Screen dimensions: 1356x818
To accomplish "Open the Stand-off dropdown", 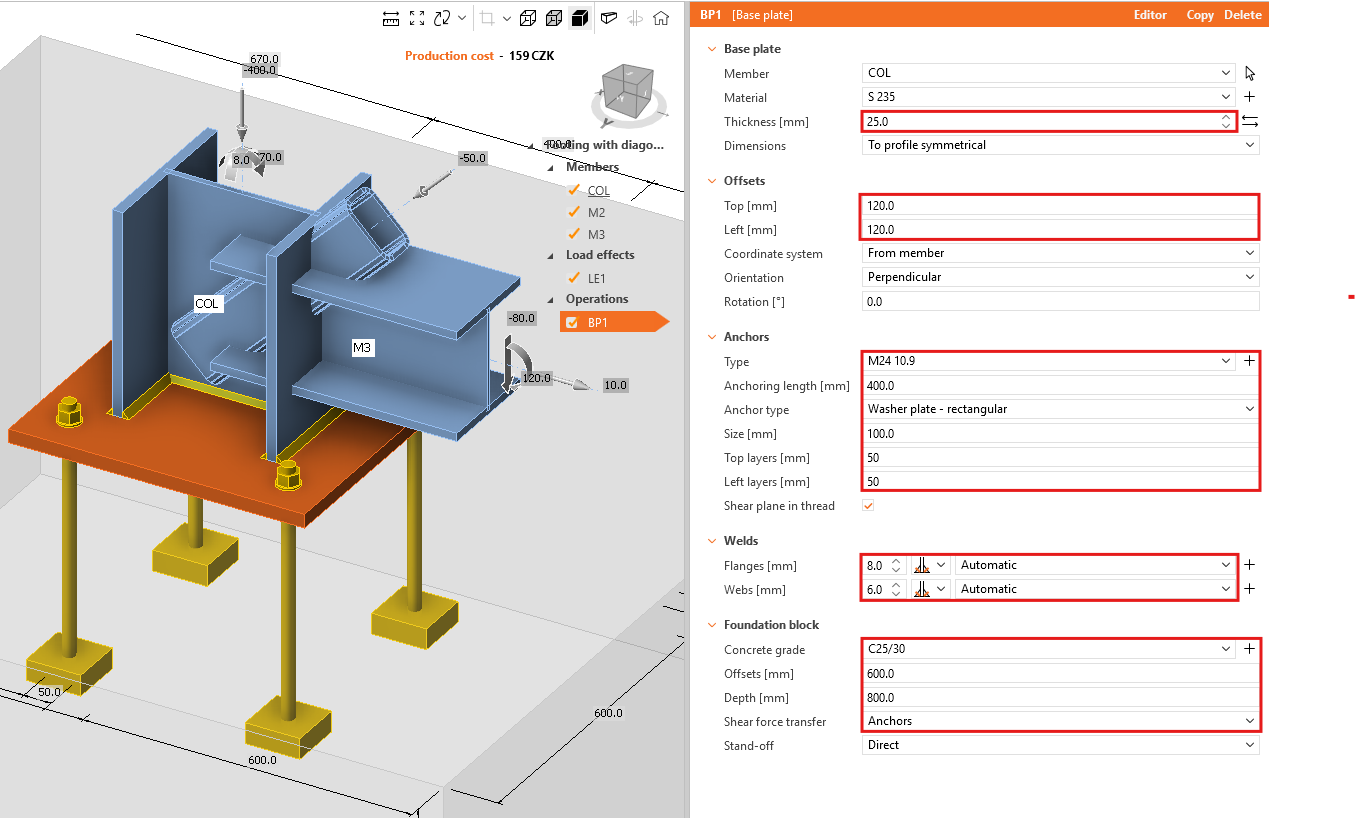I will pyautogui.click(x=1059, y=744).
